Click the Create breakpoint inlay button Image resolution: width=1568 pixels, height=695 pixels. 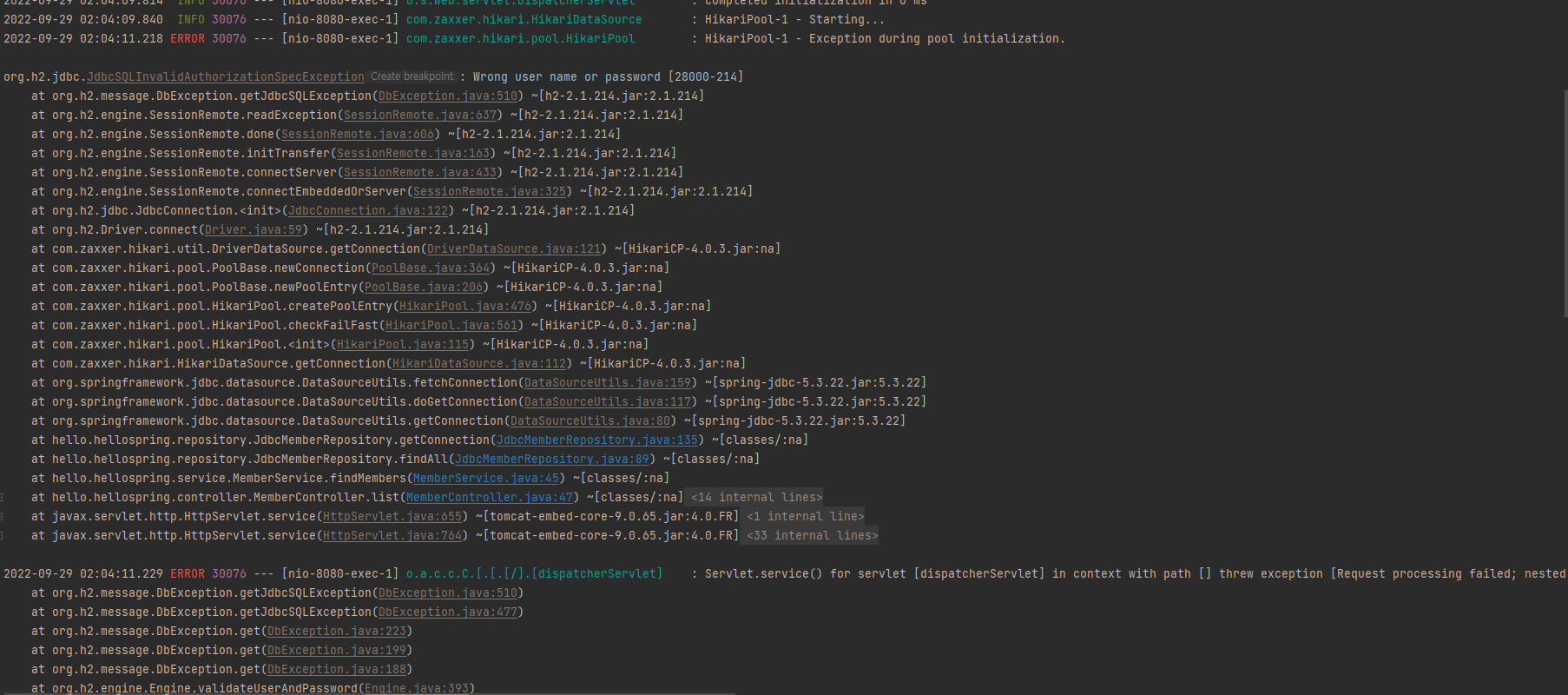tap(412, 76)
